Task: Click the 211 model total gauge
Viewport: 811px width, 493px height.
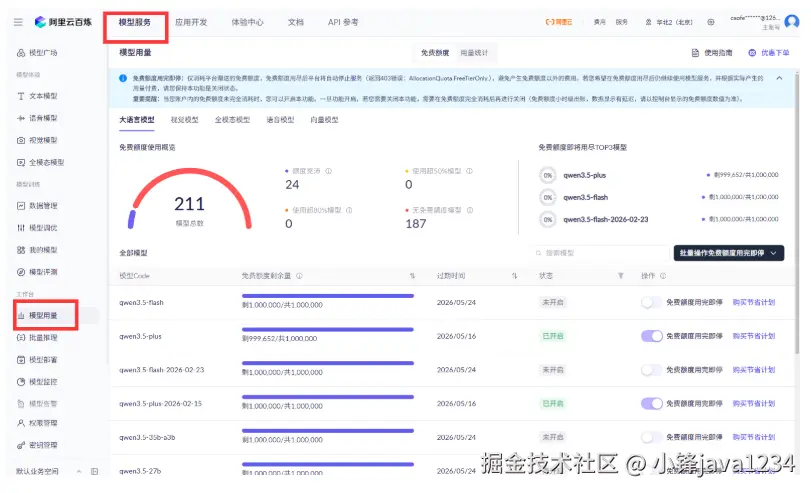Action: point(189,200)
